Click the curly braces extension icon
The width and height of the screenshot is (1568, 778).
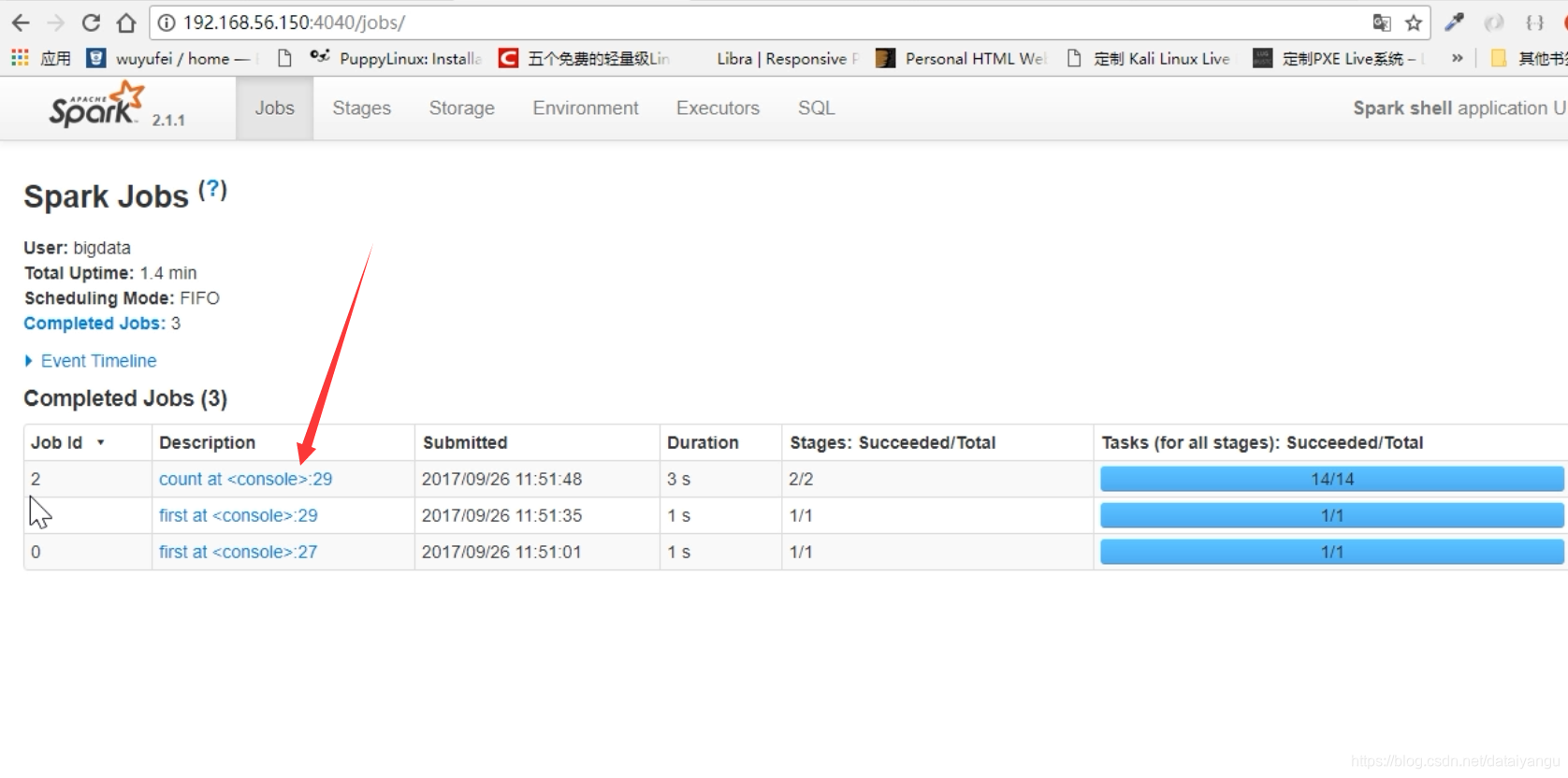point(1534,22)
